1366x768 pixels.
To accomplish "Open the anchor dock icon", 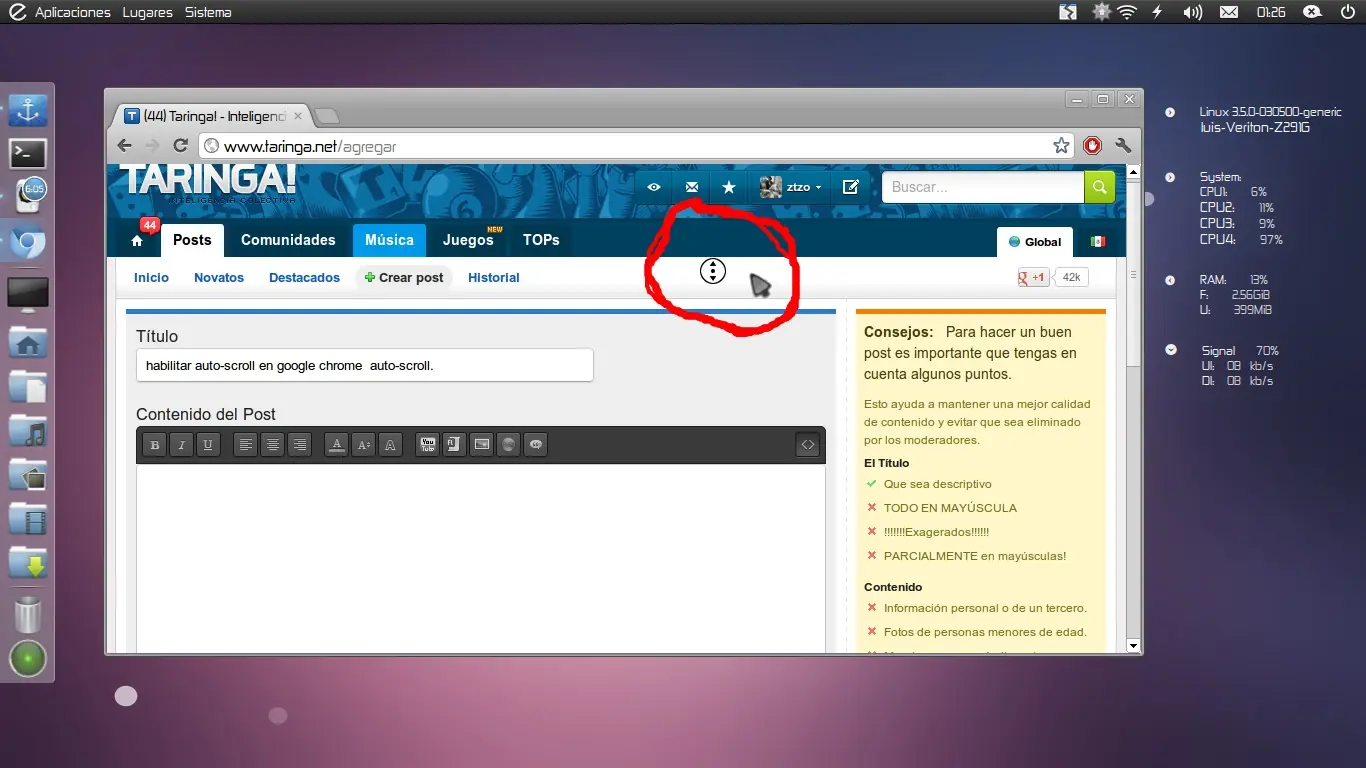I will (28, 109).
